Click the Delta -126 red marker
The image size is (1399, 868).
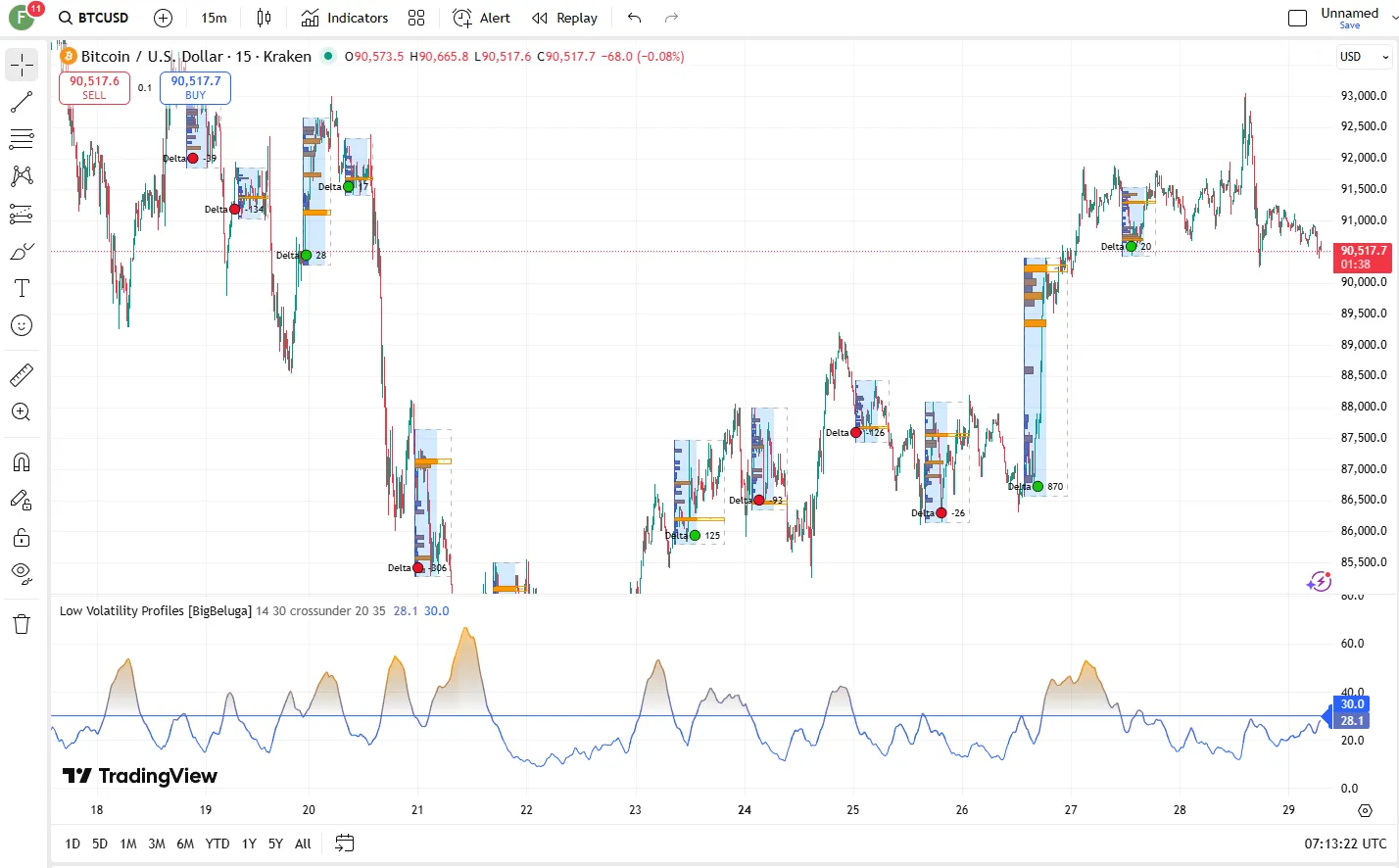pos(856,432)
